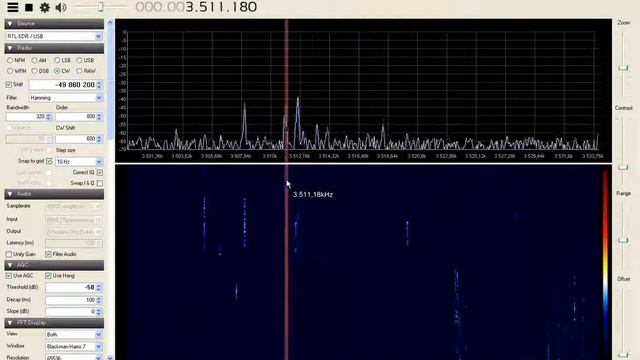Step the Shift value spinner
The height and width of the screenshot is (360, 640).
pyautogui.click(x=99, y=84)
